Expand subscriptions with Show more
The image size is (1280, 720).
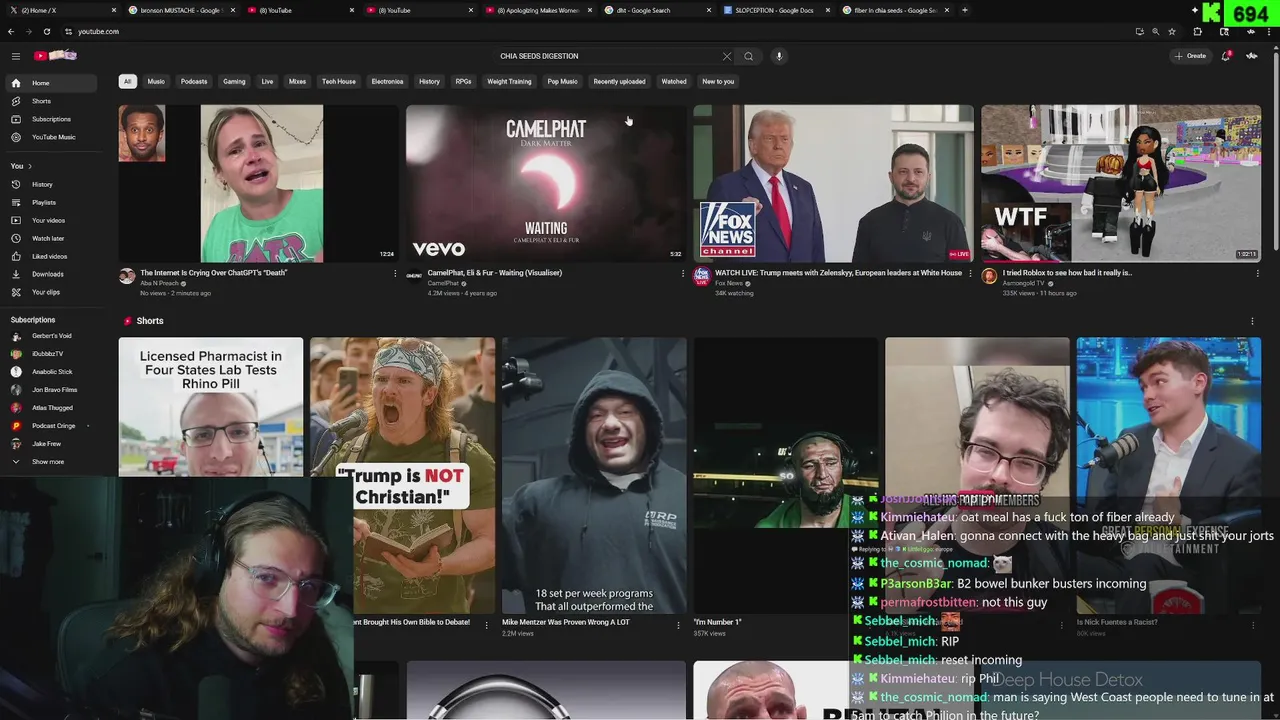click(47, 462)
